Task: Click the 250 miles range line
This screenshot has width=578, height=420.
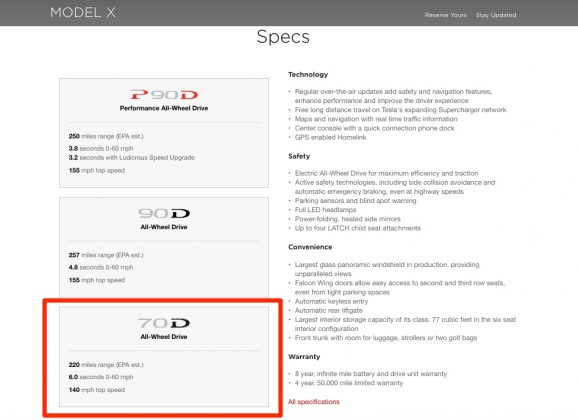Action: tap(106, 136)
